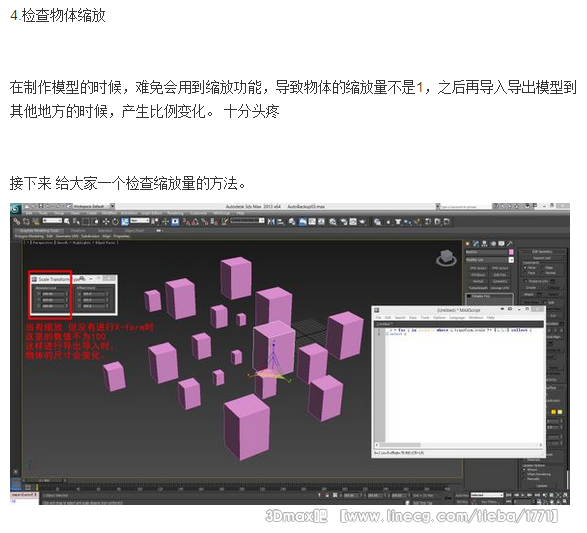Select When Rendering update option
Image resolution: width=587 pixels, height=533 pixels.
pos(524,474)
